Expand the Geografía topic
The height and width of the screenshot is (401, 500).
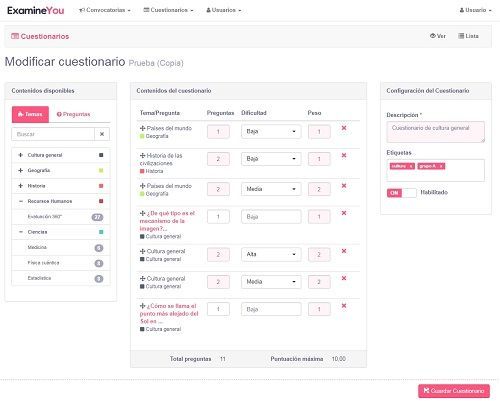tap(21, 170)
